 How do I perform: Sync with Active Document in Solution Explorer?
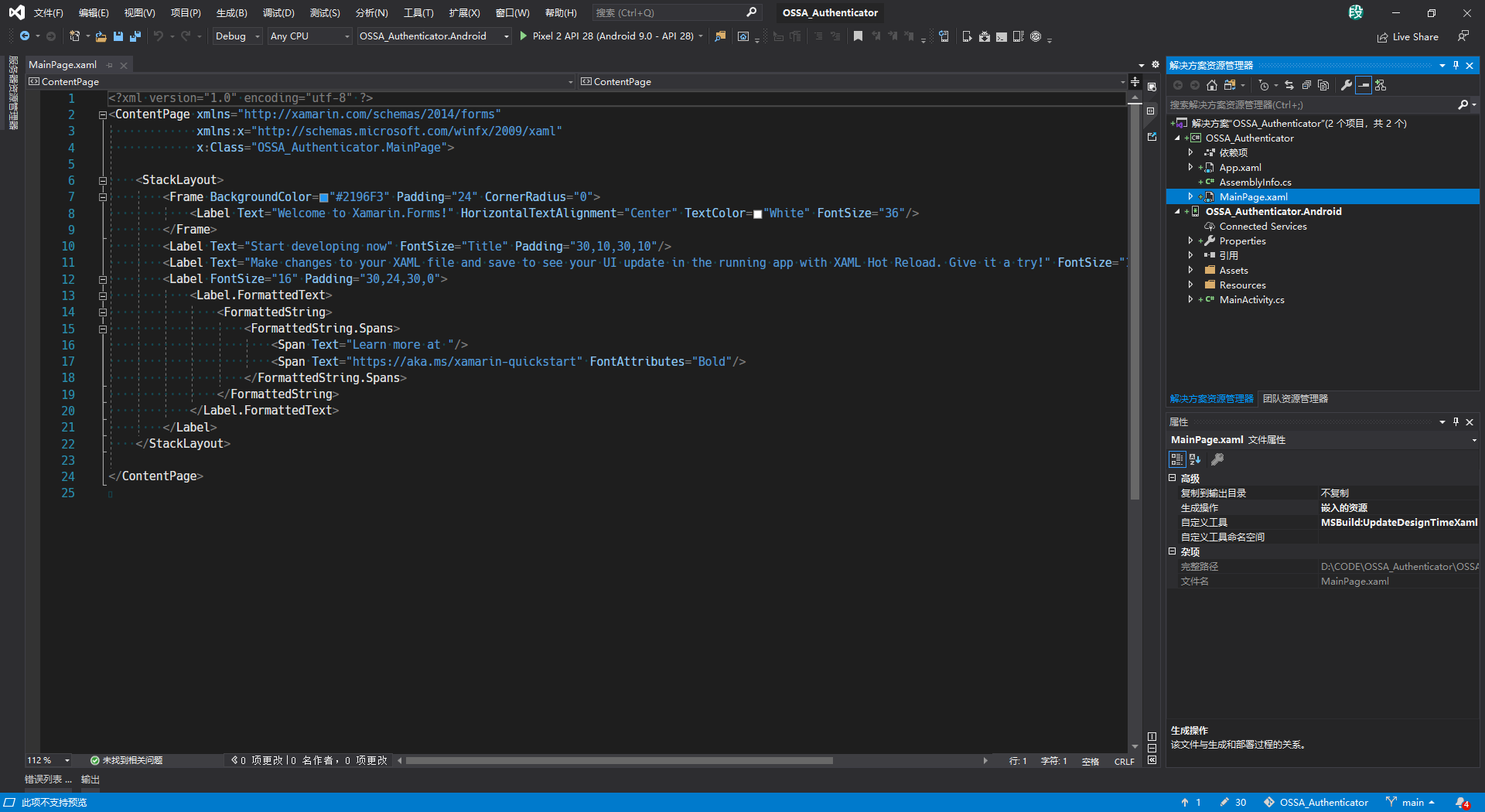point(1289,85)
